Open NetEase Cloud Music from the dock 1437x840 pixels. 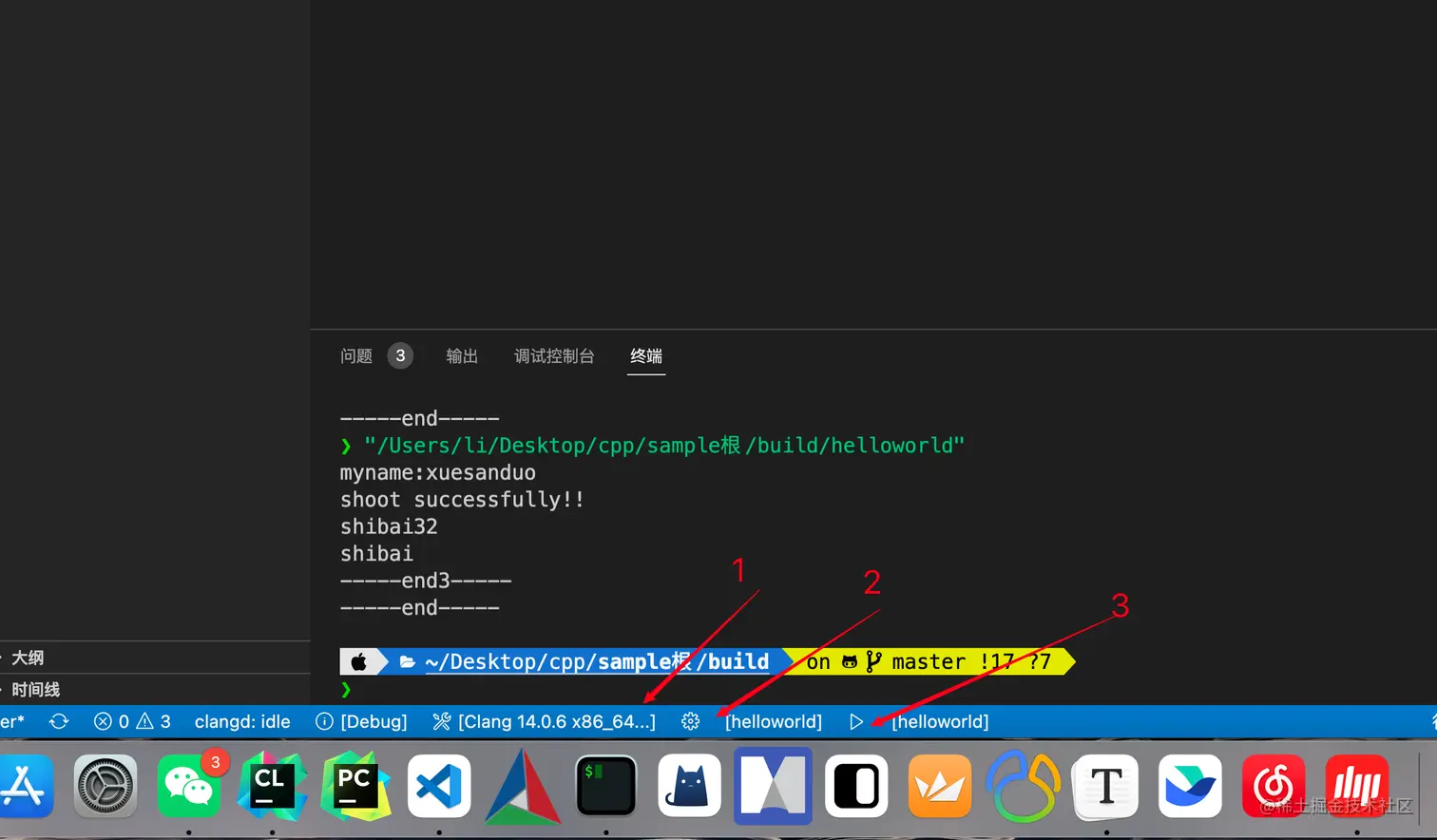1274,786
